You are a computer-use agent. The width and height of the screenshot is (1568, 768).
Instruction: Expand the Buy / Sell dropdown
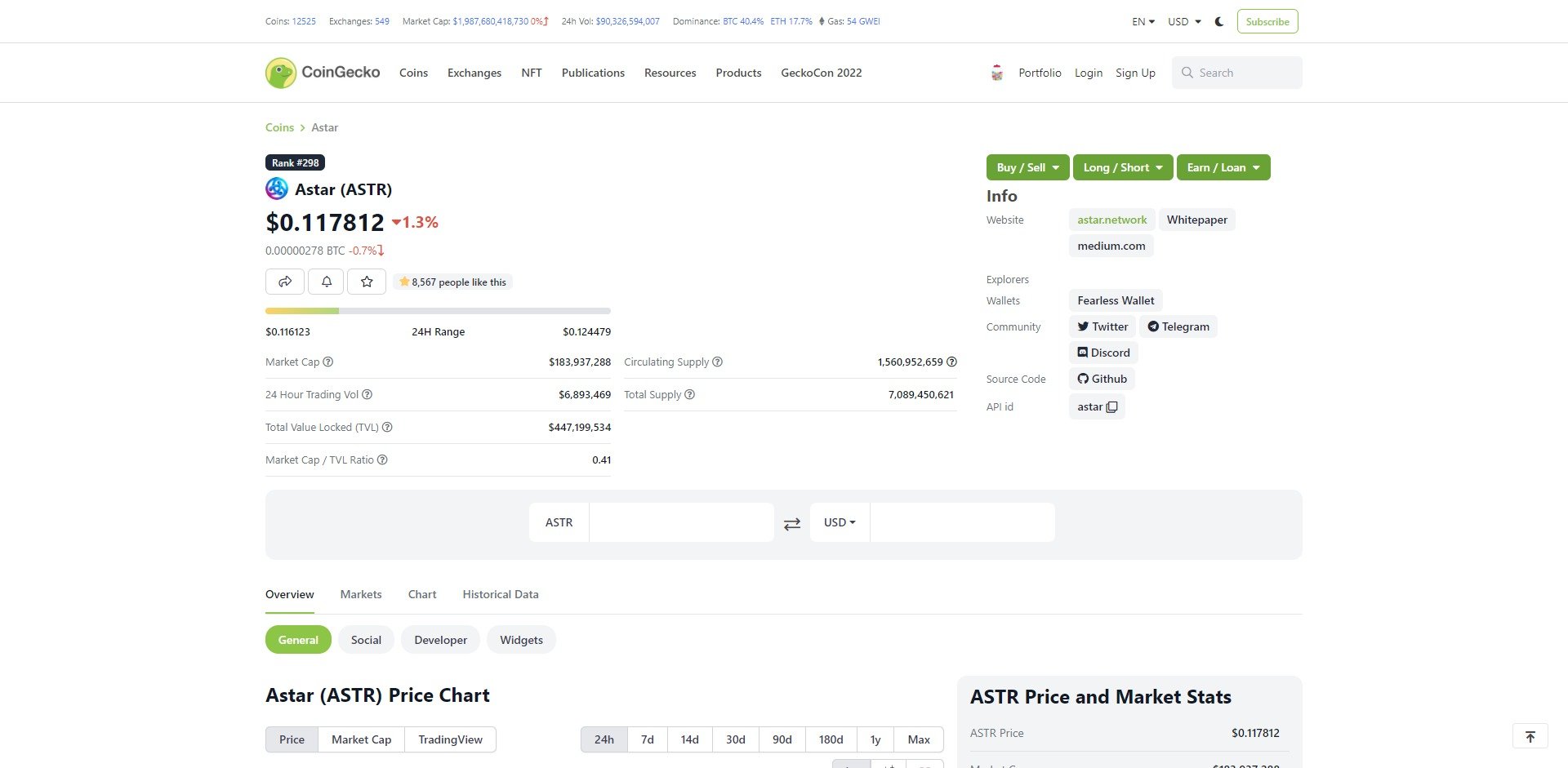(x=1027, y=167)
